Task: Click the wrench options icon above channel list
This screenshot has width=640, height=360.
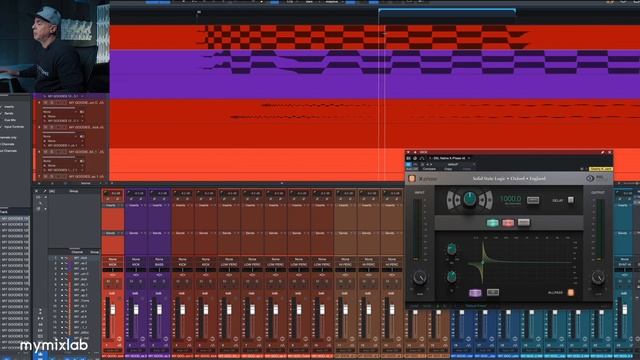Action: [x=44, y=191]
